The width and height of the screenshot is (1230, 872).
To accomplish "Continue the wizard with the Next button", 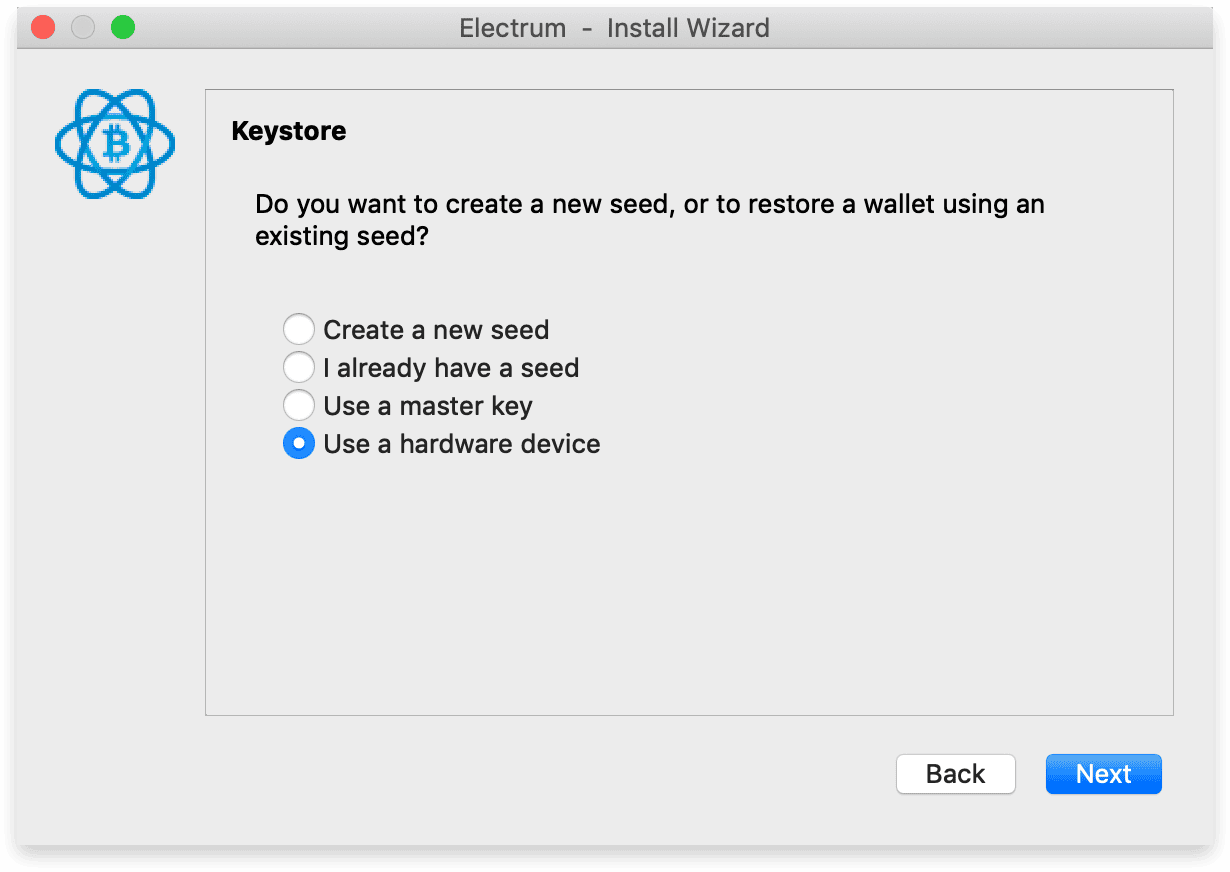I will (x=1104, y=774).
